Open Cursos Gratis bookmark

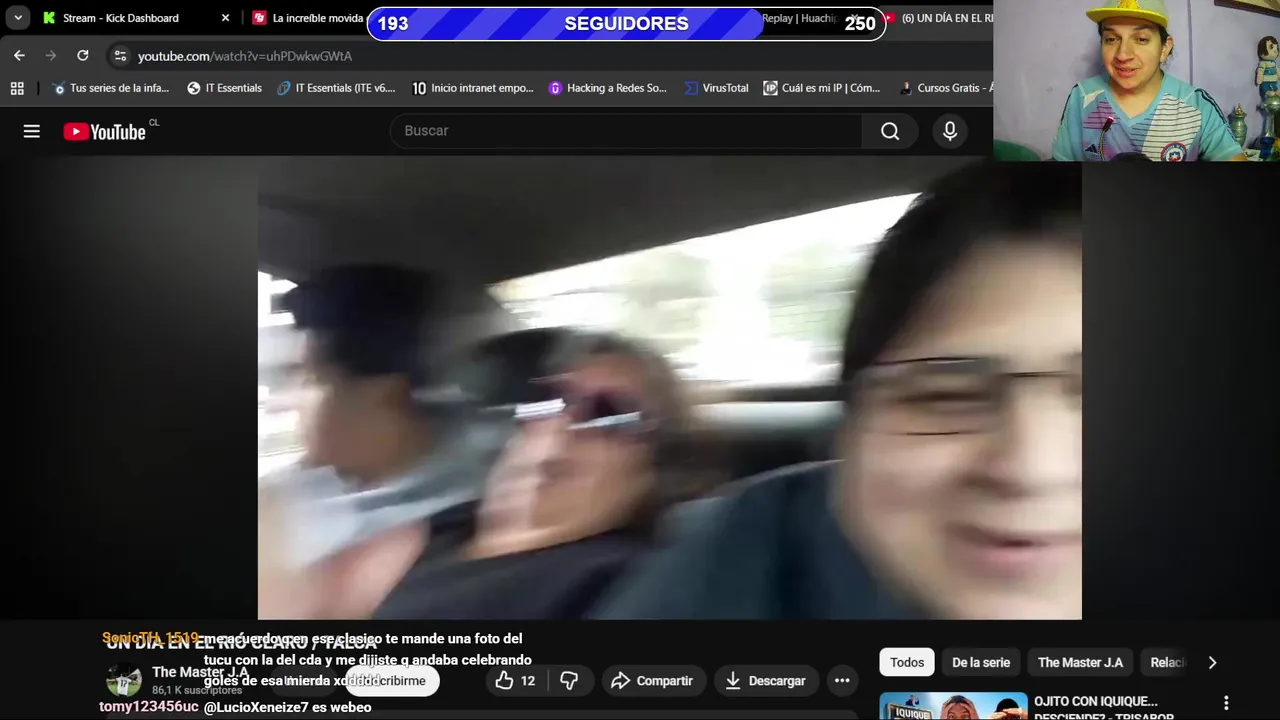(946, 88)
